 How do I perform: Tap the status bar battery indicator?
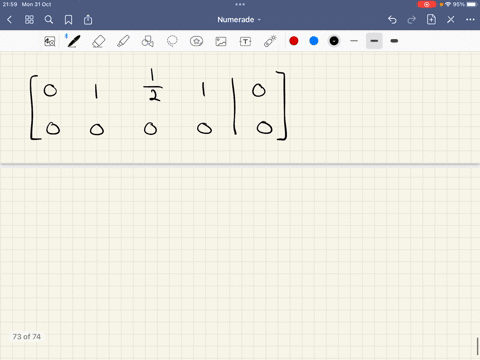pyautogui.click(x=471, y=4)
